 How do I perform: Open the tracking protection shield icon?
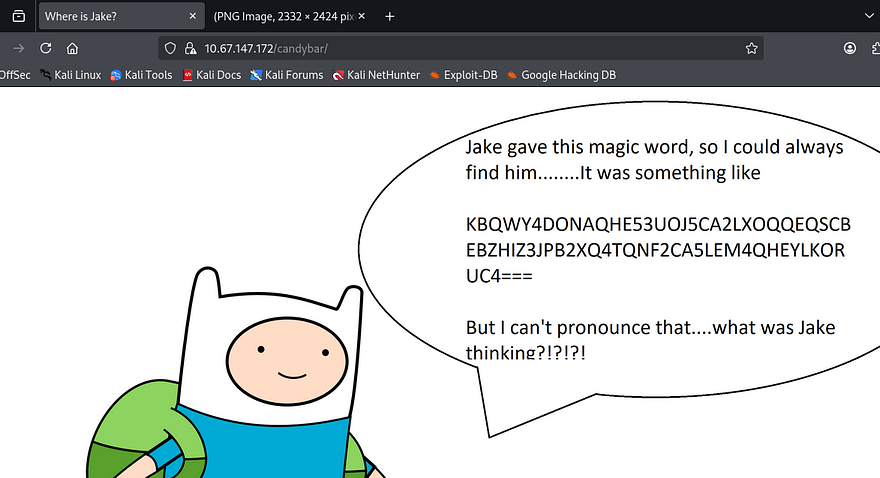click(170, 48)
